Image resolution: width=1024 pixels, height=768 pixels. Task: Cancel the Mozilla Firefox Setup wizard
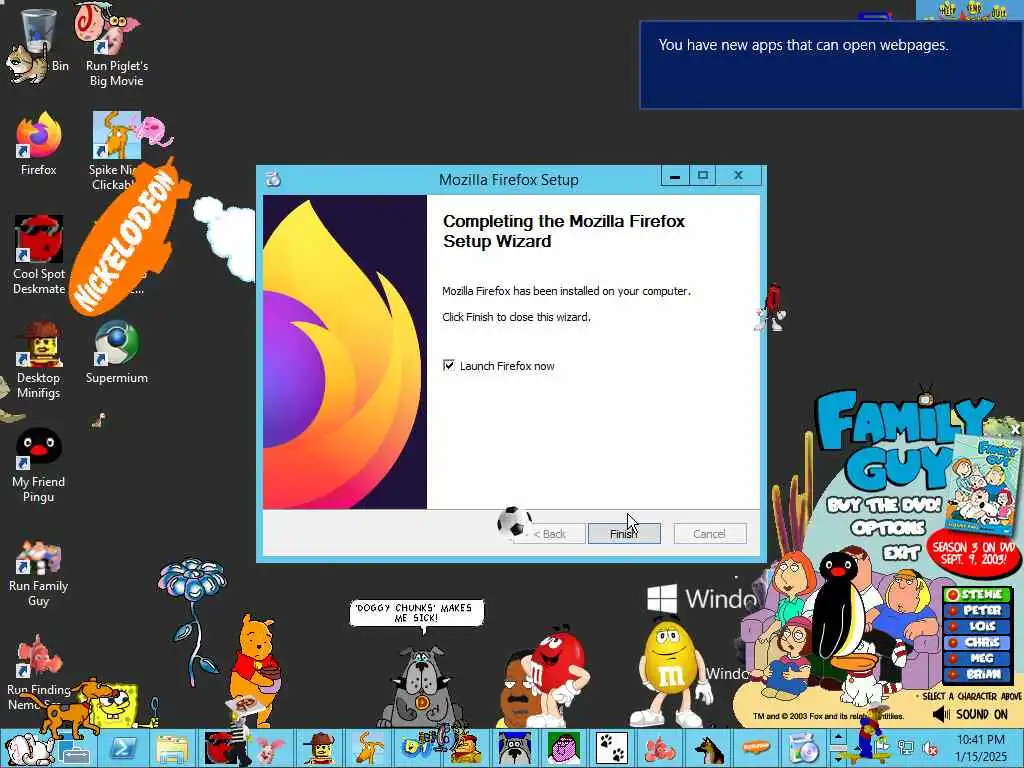709,534
